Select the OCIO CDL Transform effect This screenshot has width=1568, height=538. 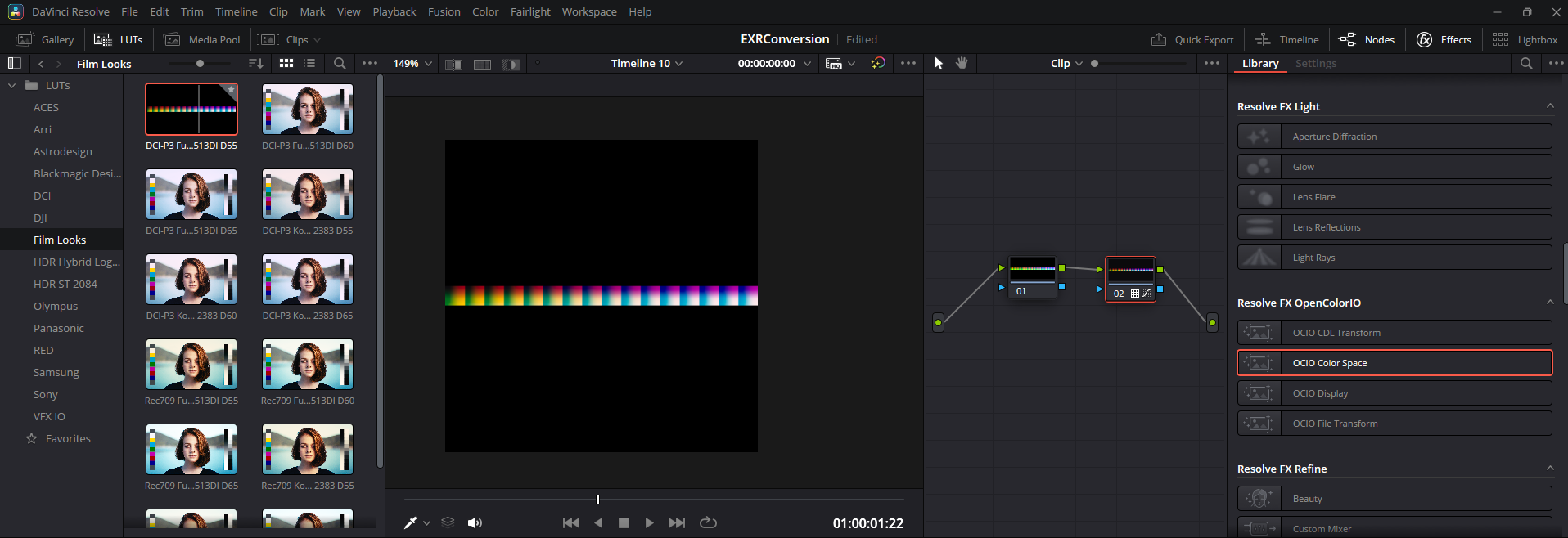pos(1395,333)
